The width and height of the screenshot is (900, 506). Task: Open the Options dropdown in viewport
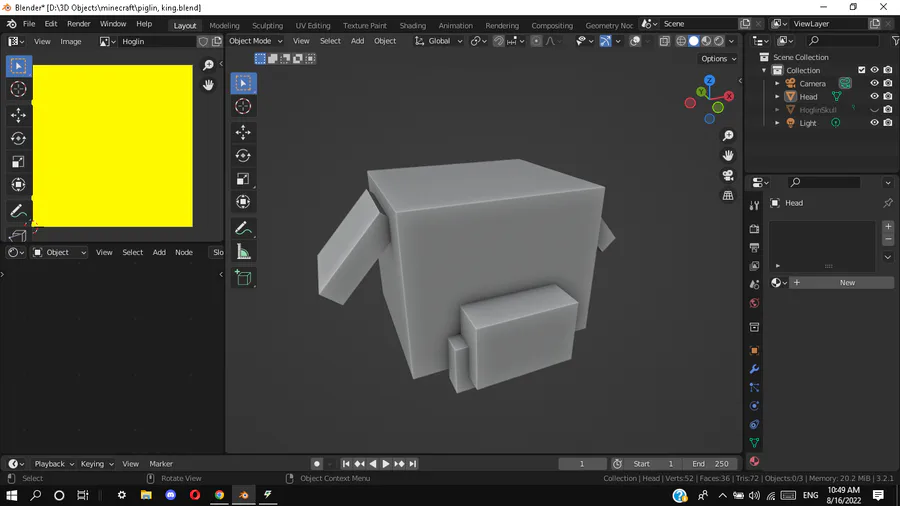pos(718,59)
